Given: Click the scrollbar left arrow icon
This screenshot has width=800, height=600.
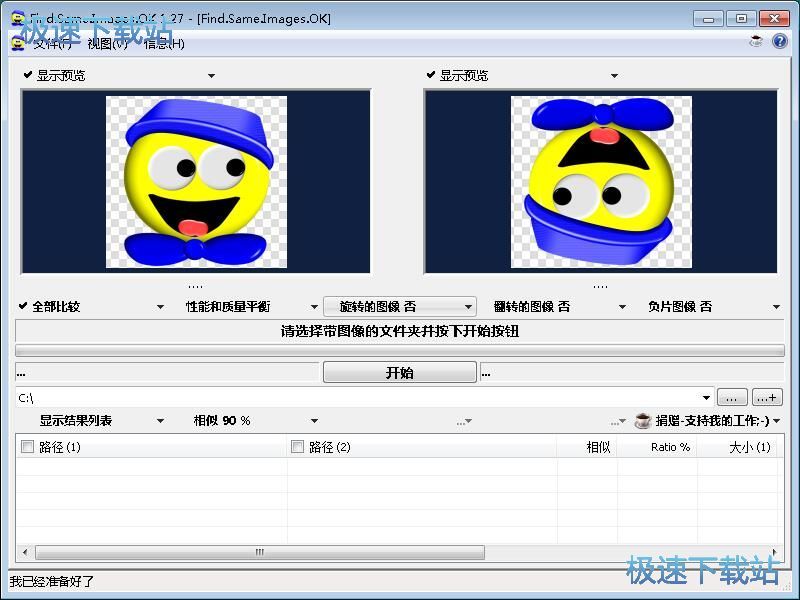Looking at the screenshot, I should [25, 552].
